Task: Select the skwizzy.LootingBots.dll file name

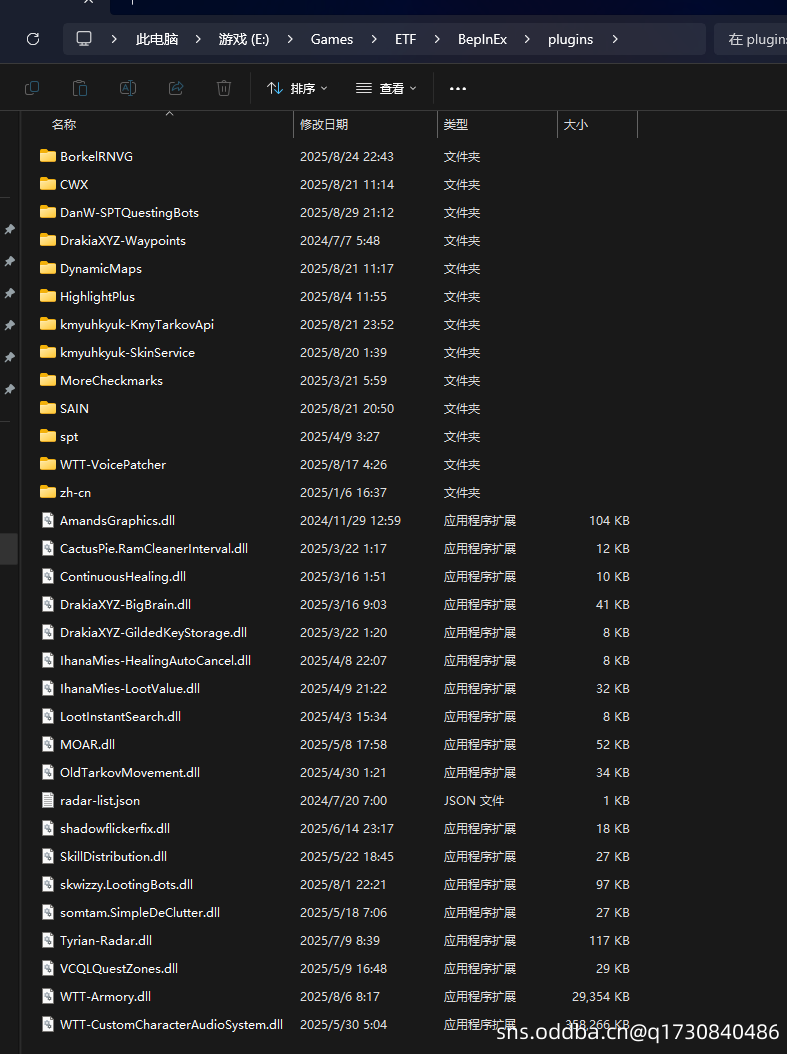Action: (126, 885)
